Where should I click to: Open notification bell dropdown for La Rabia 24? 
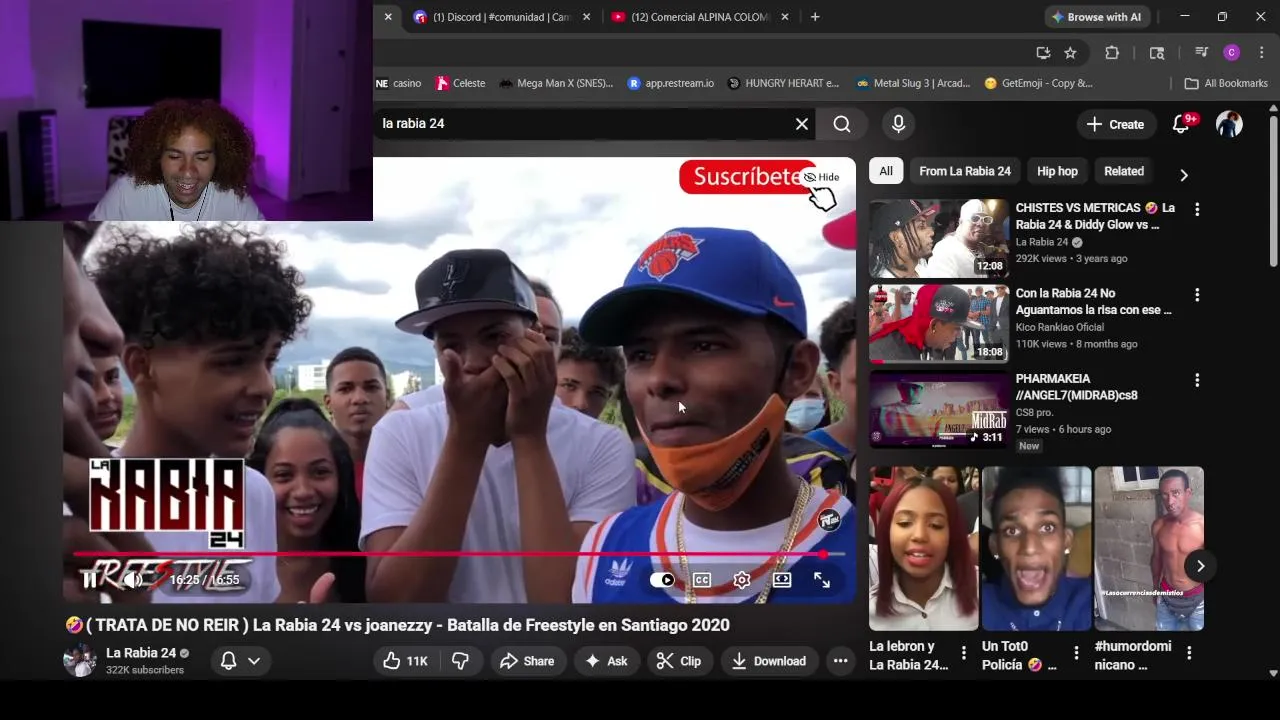(240, 661)
